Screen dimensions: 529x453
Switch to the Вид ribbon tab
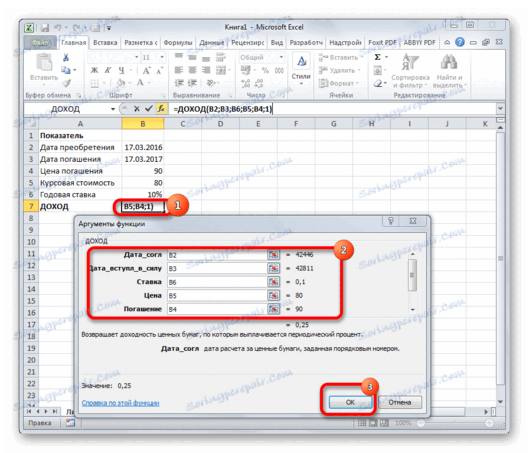click(277, 43)
